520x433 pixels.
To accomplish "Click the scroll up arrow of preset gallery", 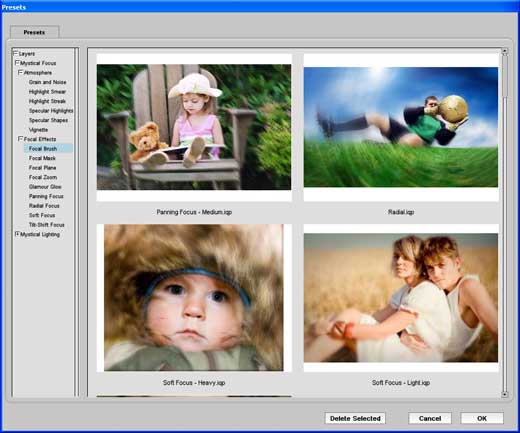I will click(x=505, y=52).
